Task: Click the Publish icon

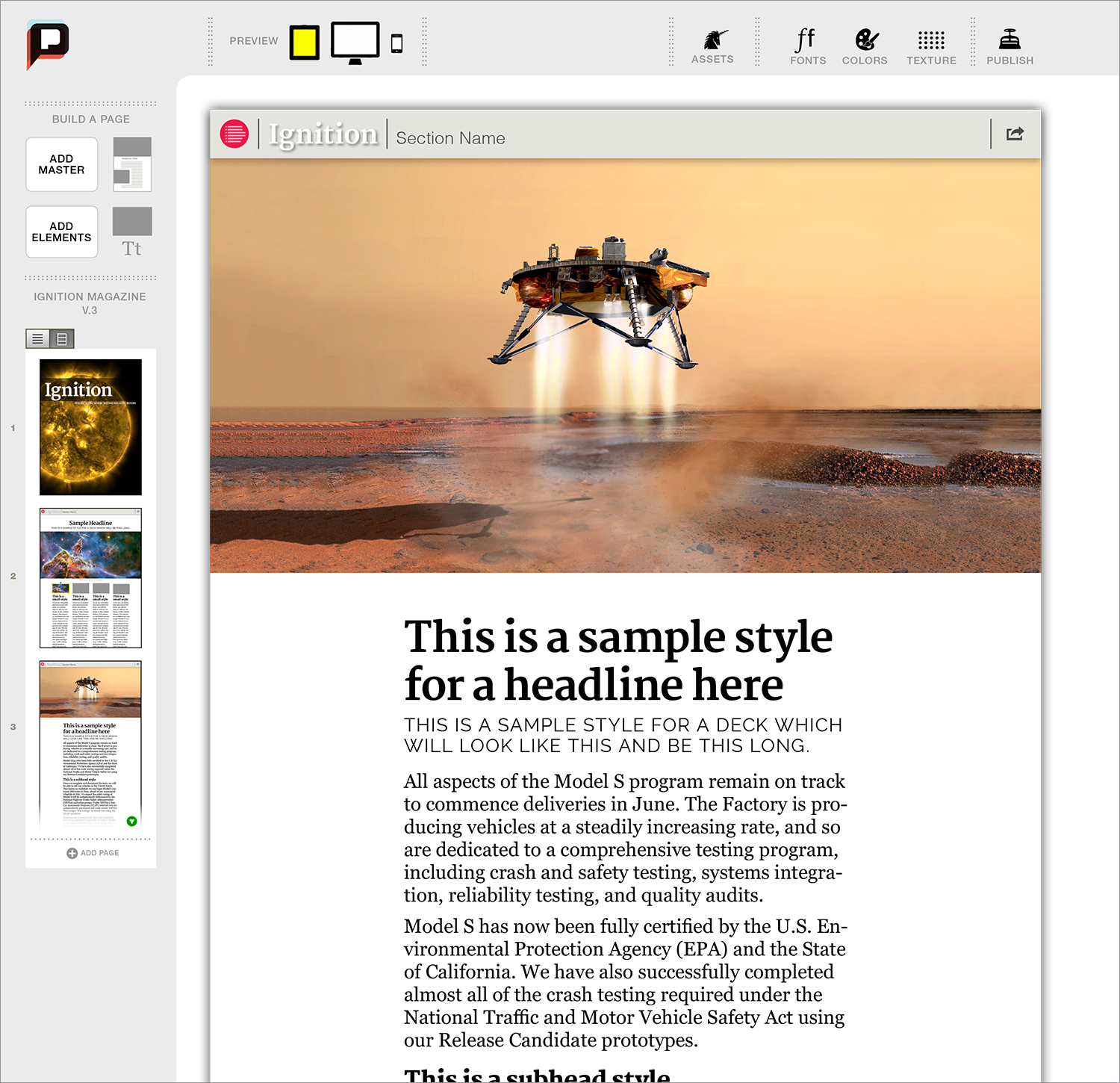Action: [x=1009, y=46]
